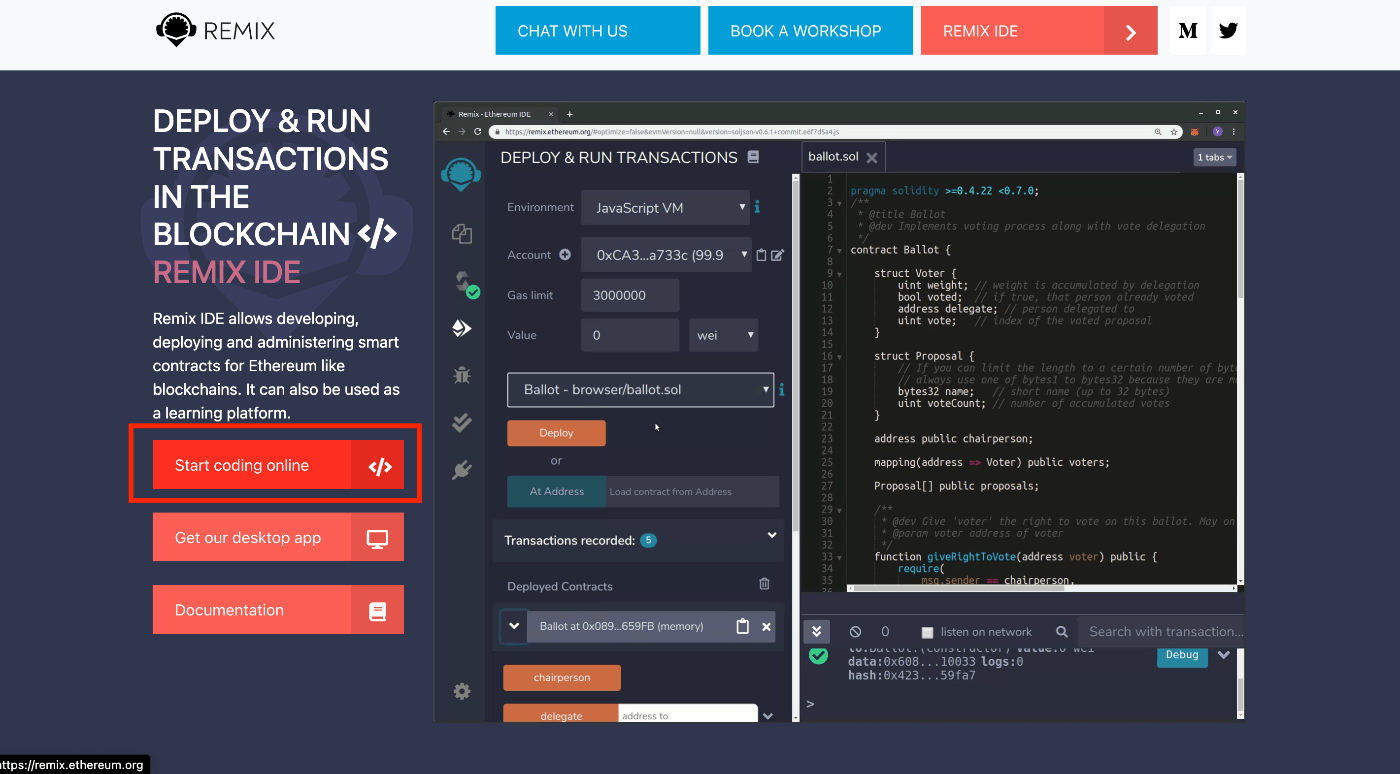Click the Gas limit 3000000 field
This screenshot has height=774, width=1400.
(x=630, y=295)
